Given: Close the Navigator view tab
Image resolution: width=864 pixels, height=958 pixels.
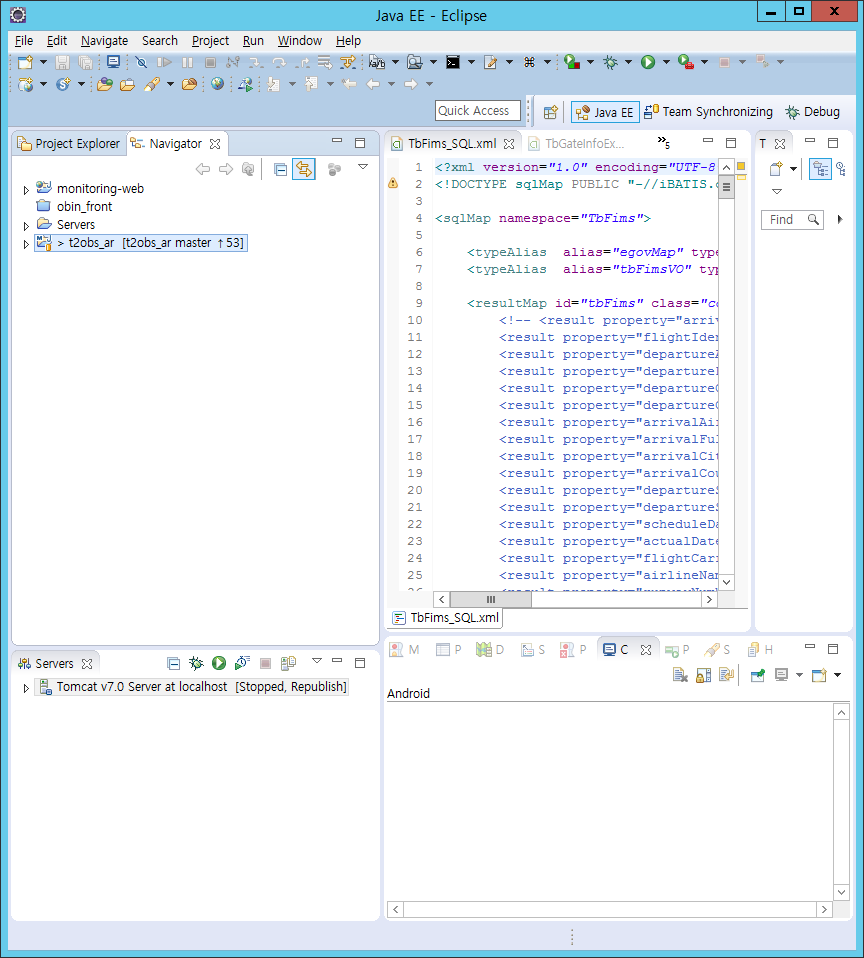Looking at the screenshot, I should click(x=215, y=144).
